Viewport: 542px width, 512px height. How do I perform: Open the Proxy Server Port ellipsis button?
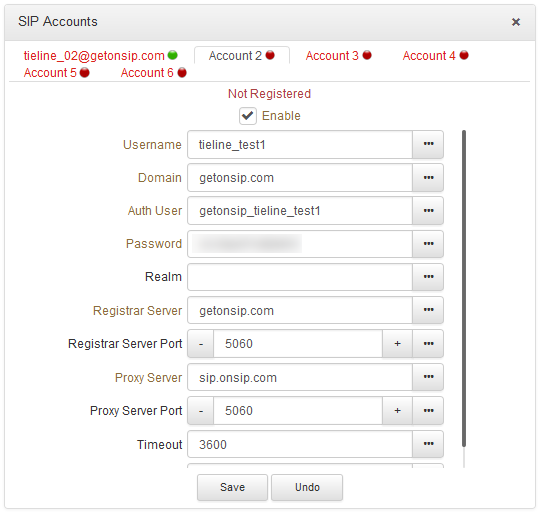[428, 411]
